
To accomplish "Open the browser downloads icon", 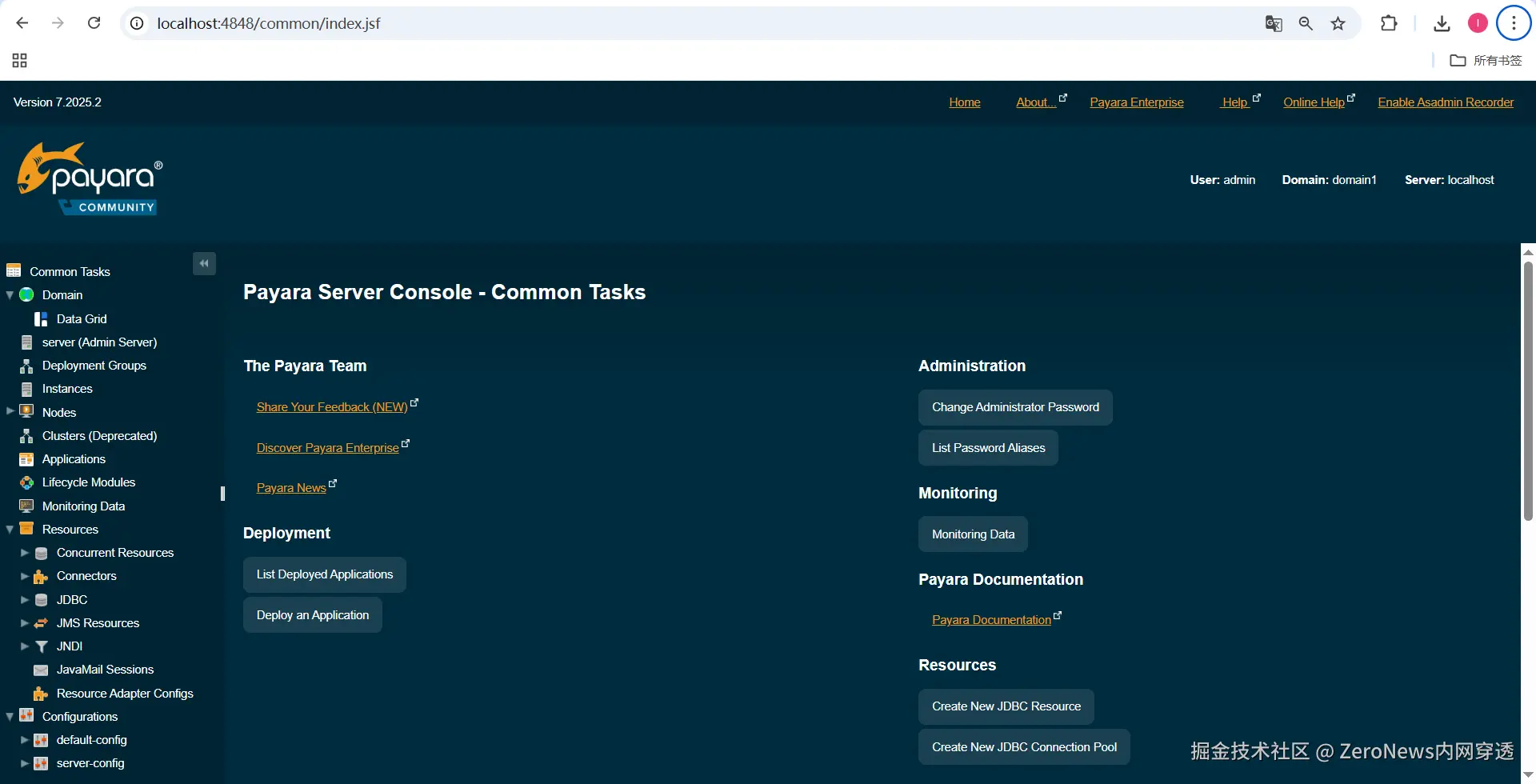I will 1442,23.
